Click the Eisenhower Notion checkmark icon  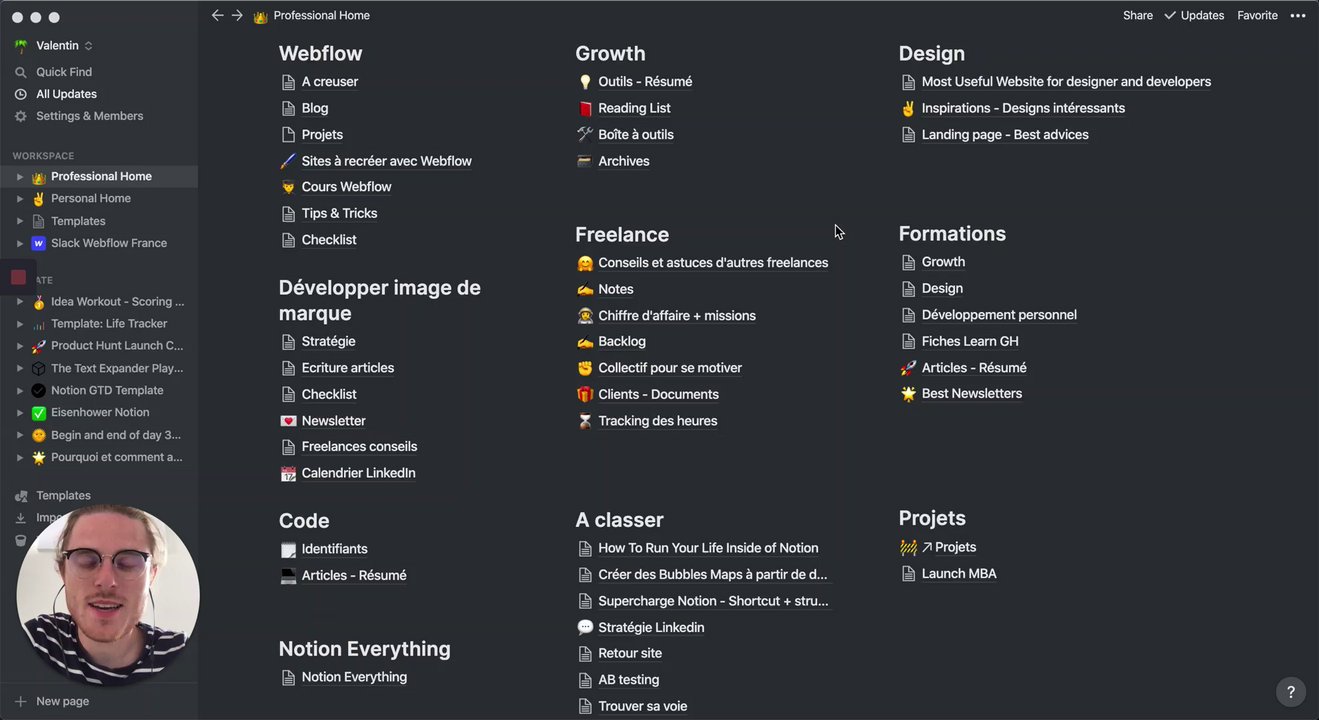click(x=39, y=413)
